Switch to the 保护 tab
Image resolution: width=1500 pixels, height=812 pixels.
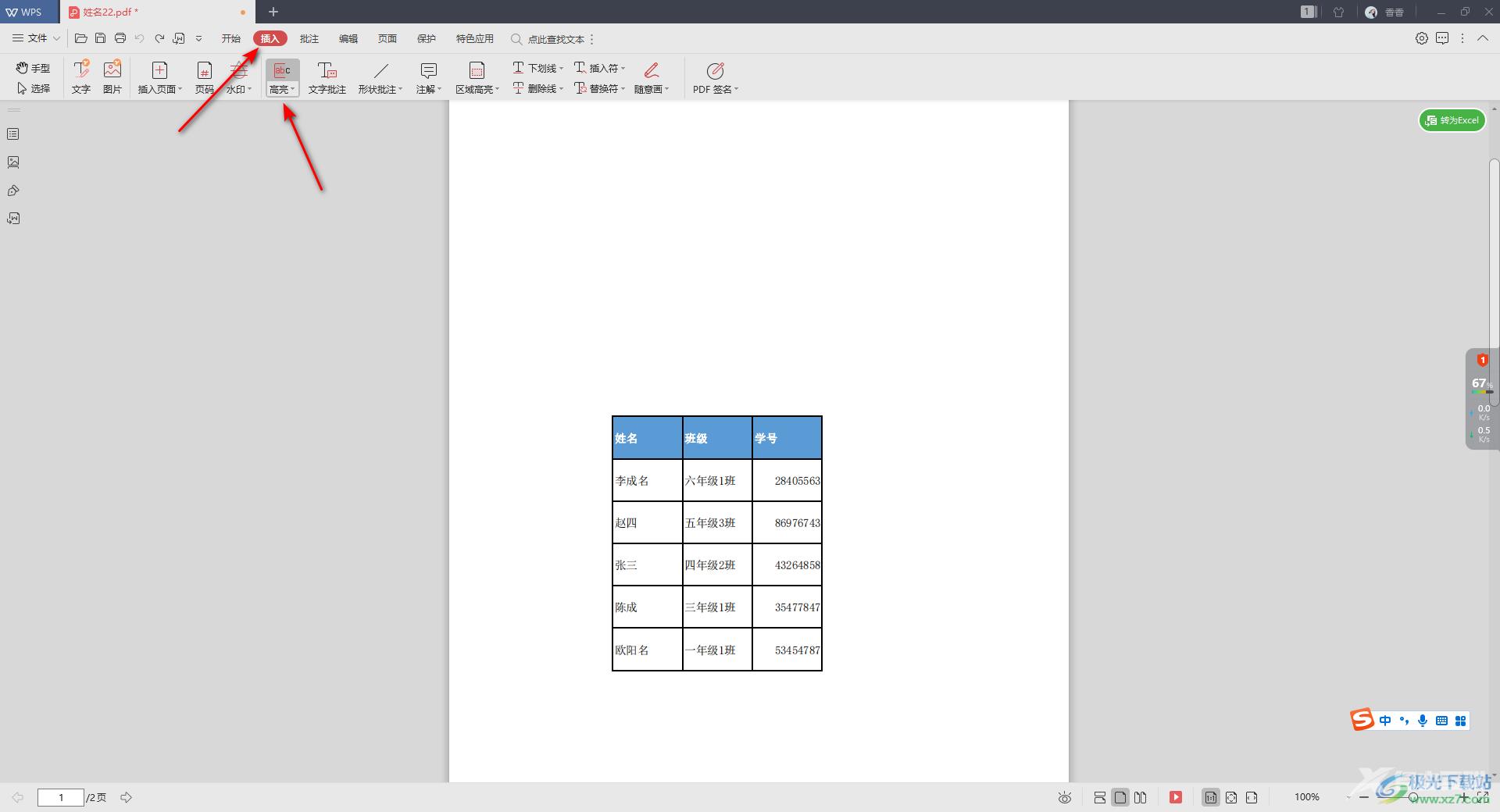point(427,38)
